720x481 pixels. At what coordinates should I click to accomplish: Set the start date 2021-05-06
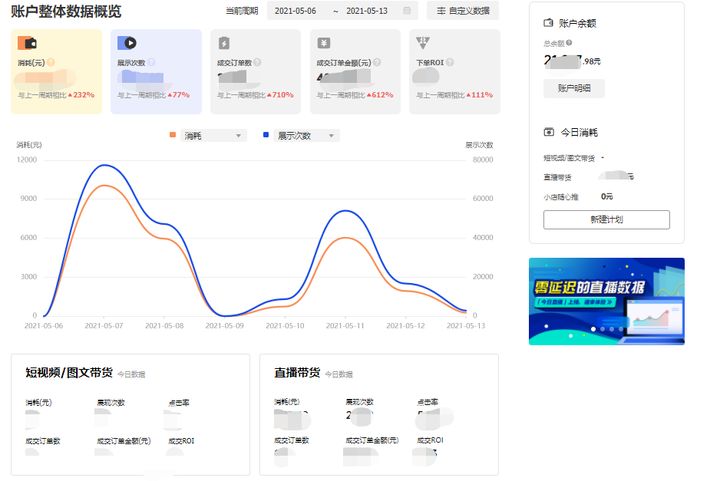296,11
